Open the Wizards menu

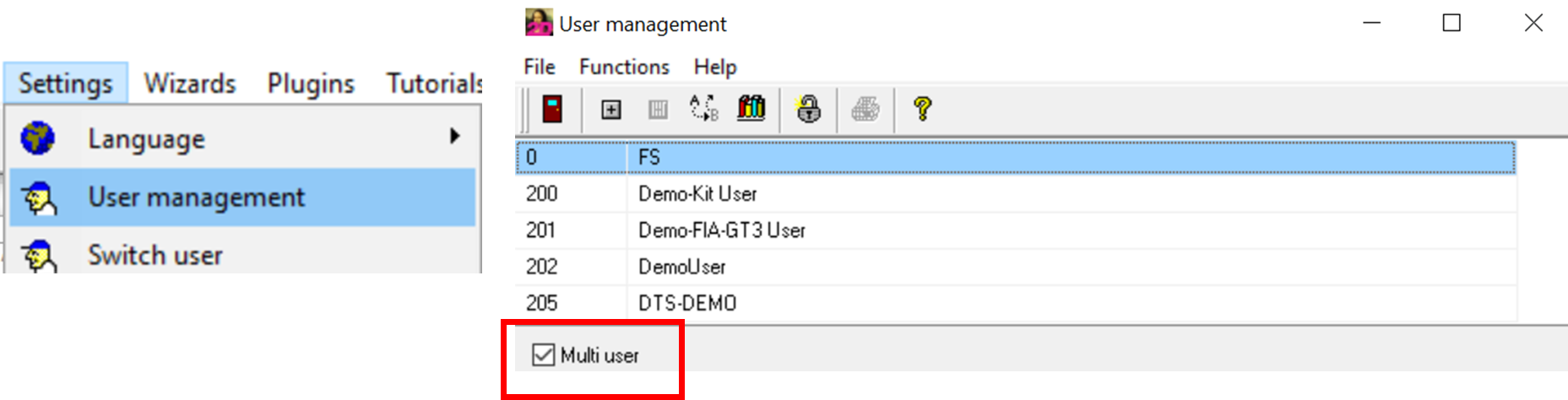(190, 84)
